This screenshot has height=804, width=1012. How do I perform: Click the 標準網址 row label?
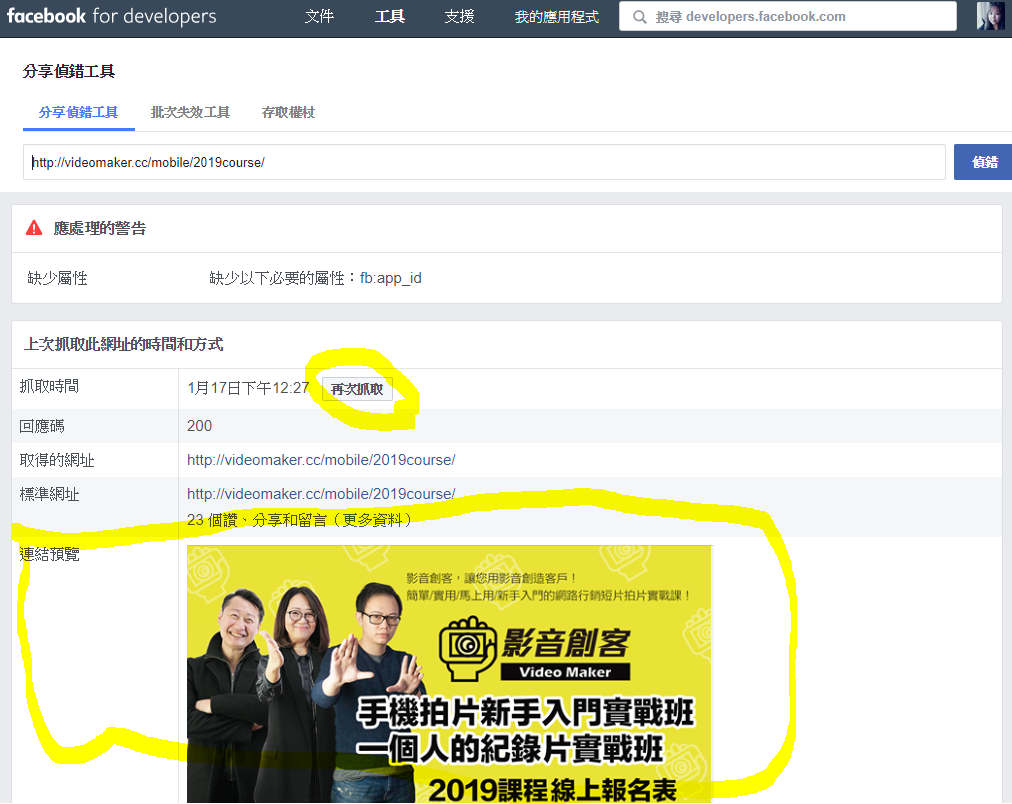pyautogui.click(x=50, y=494)
